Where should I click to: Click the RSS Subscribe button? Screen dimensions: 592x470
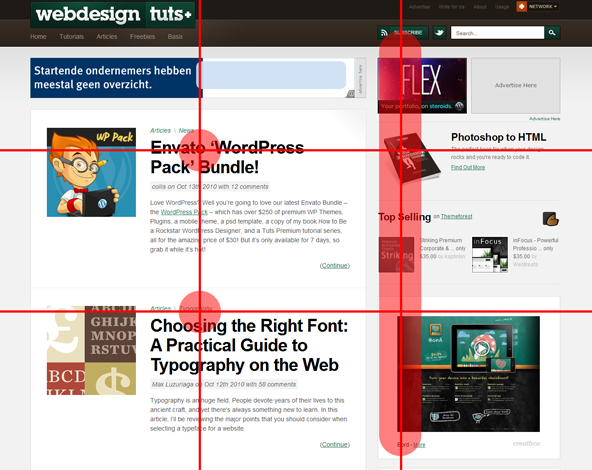click(403, 33)
